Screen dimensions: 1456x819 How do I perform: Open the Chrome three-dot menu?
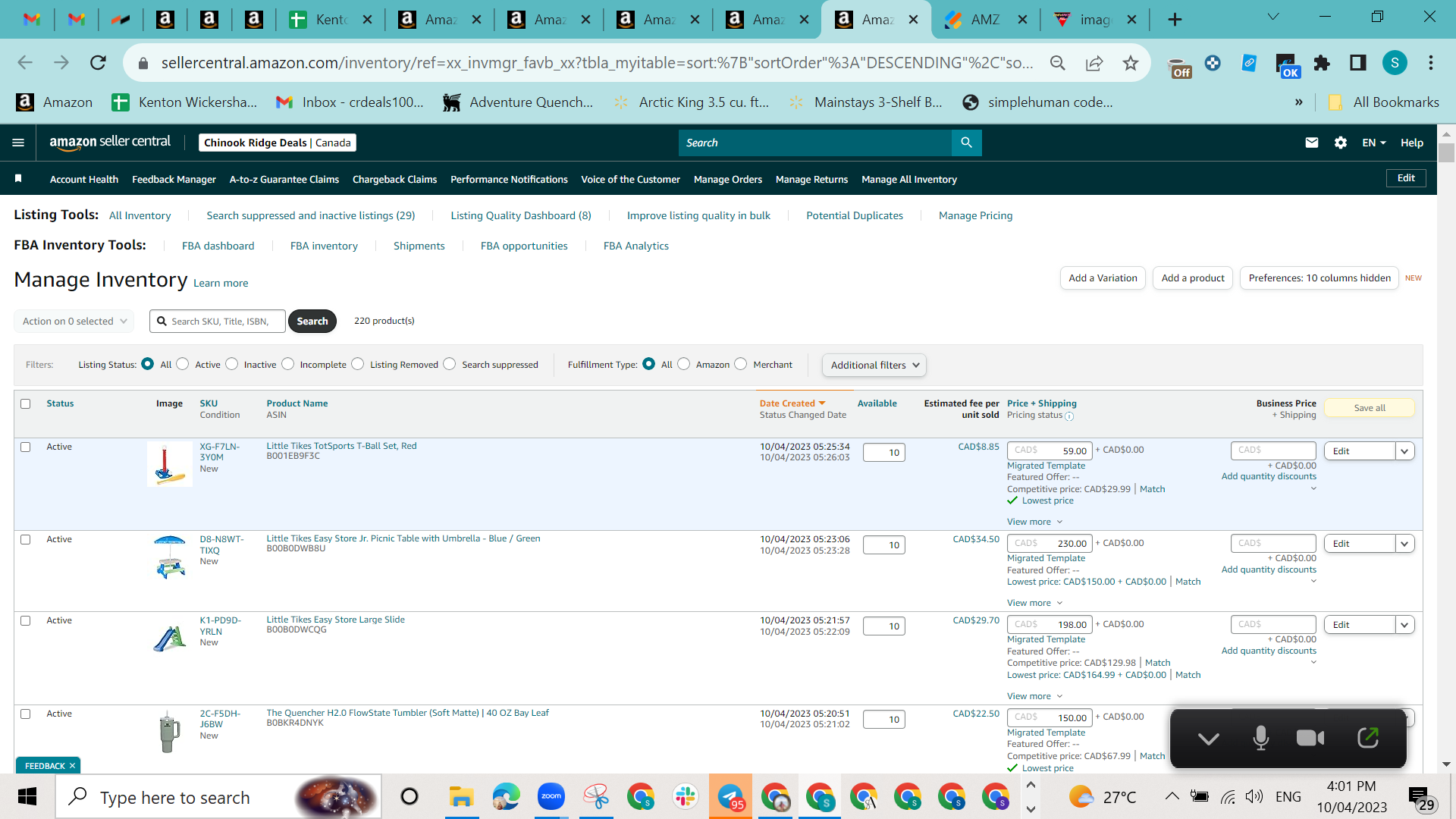click(x=1431, y=63)
